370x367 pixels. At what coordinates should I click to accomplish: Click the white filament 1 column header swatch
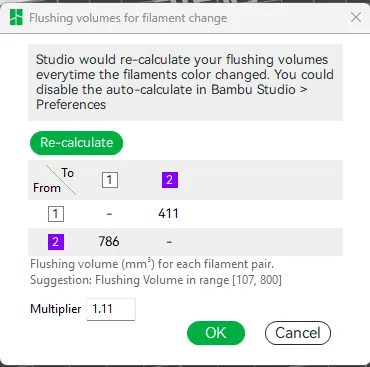(x=110, y=180)
